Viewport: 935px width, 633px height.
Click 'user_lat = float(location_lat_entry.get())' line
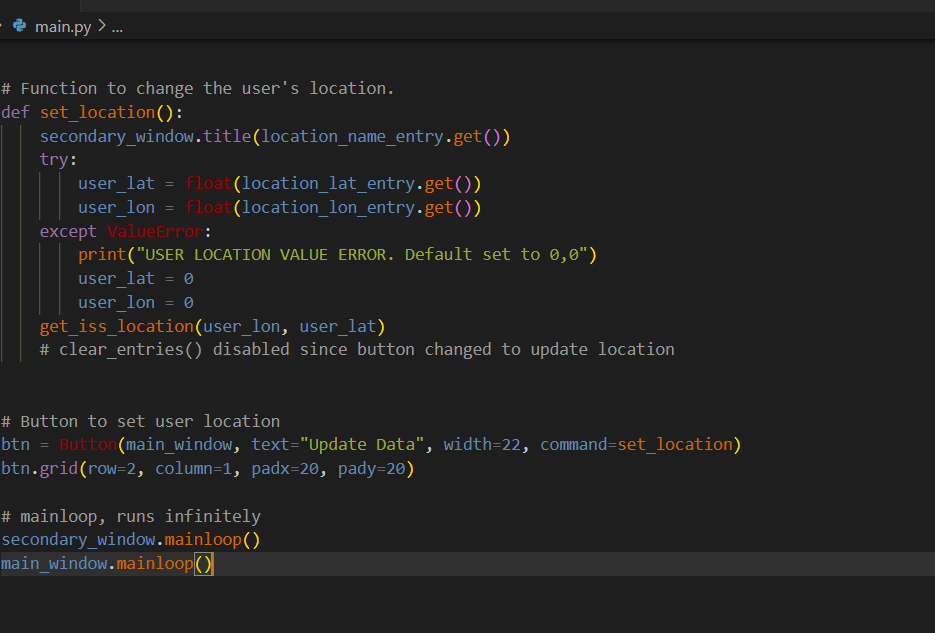pyautogui.click(x=280, y=184)
